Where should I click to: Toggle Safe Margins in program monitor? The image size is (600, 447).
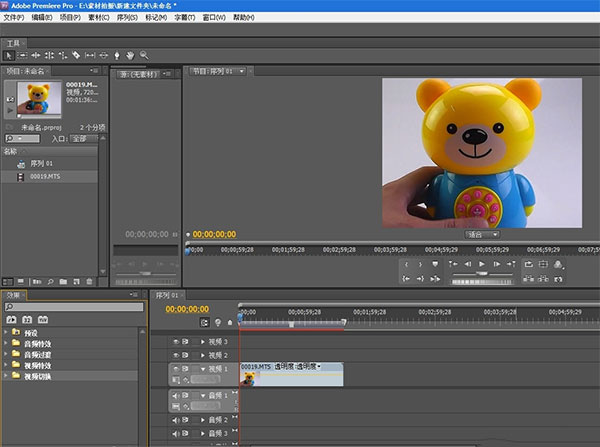[543, 264]
